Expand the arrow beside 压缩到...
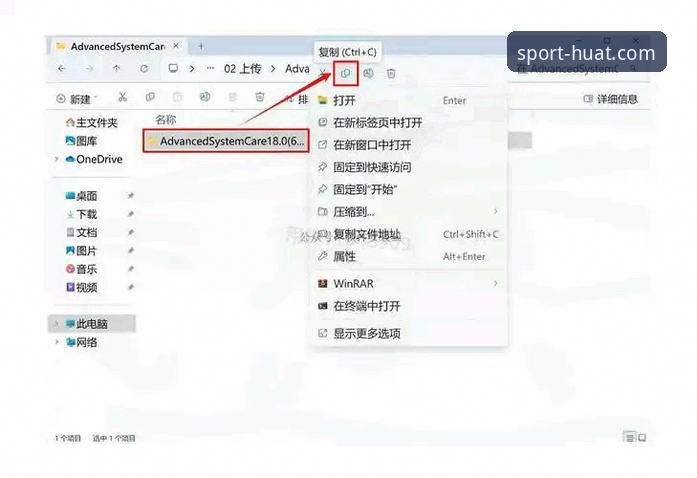Viewport: 697px width, 478px height. 495,211
